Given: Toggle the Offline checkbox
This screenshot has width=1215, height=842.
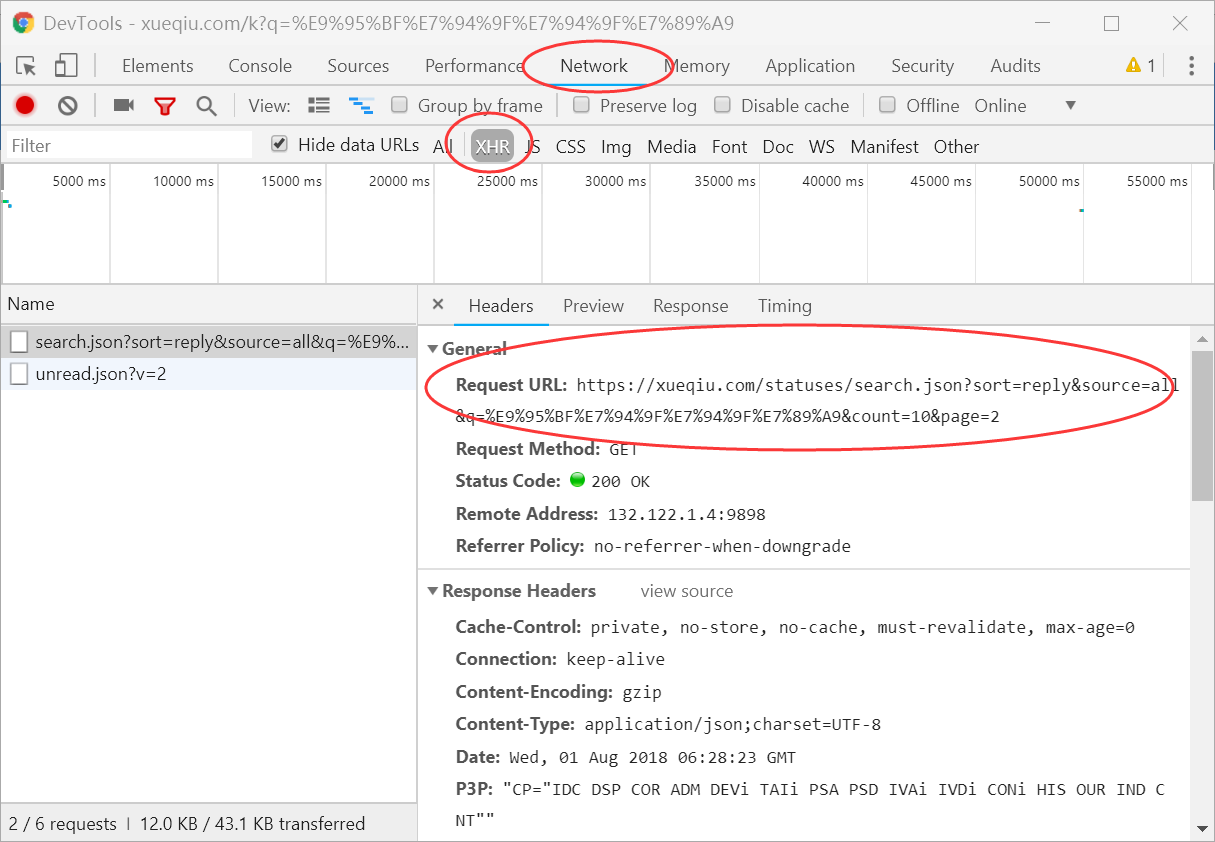Looking at the screenshot, I should point(887,105).
